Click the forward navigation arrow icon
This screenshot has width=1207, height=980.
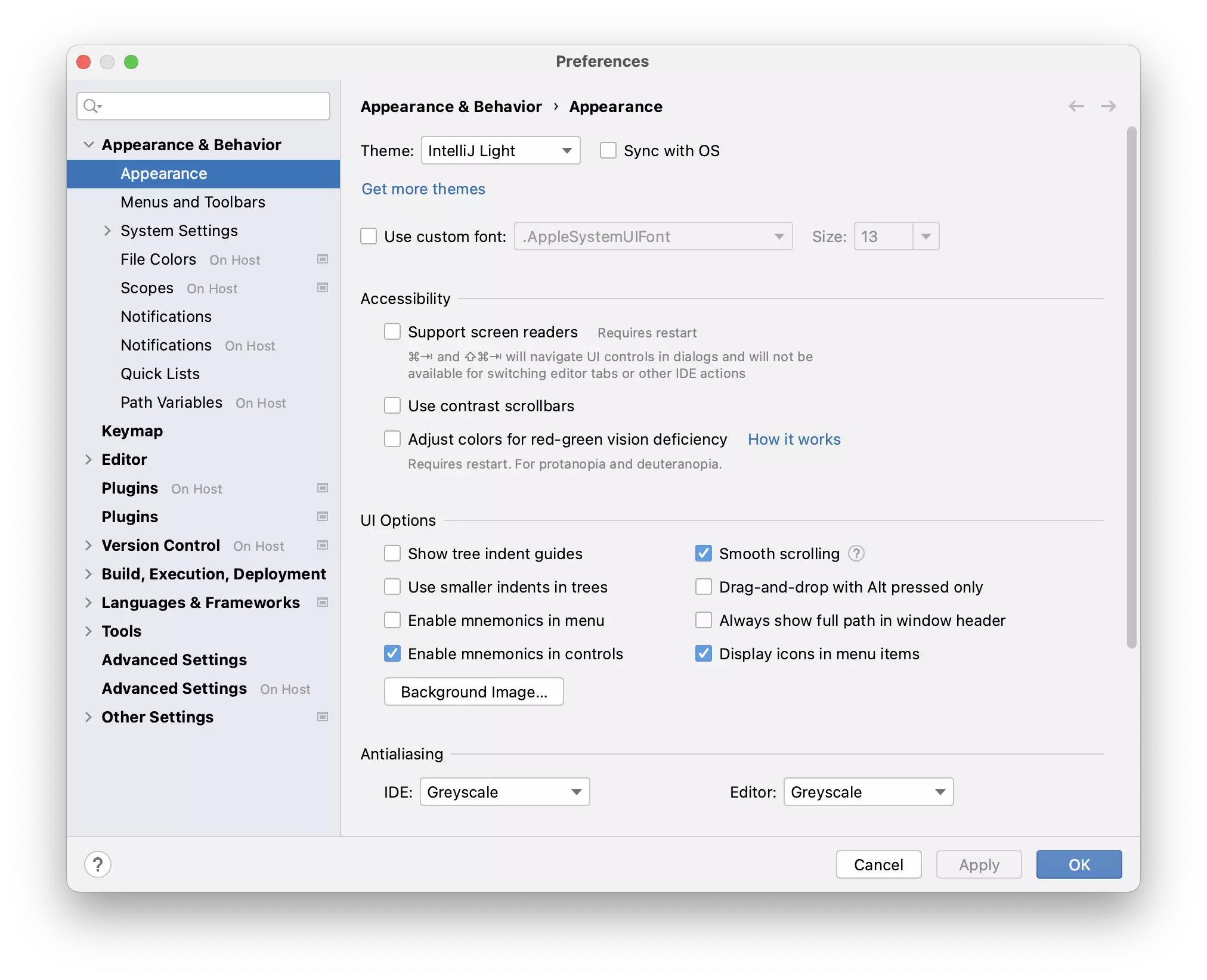[1108, 106]
